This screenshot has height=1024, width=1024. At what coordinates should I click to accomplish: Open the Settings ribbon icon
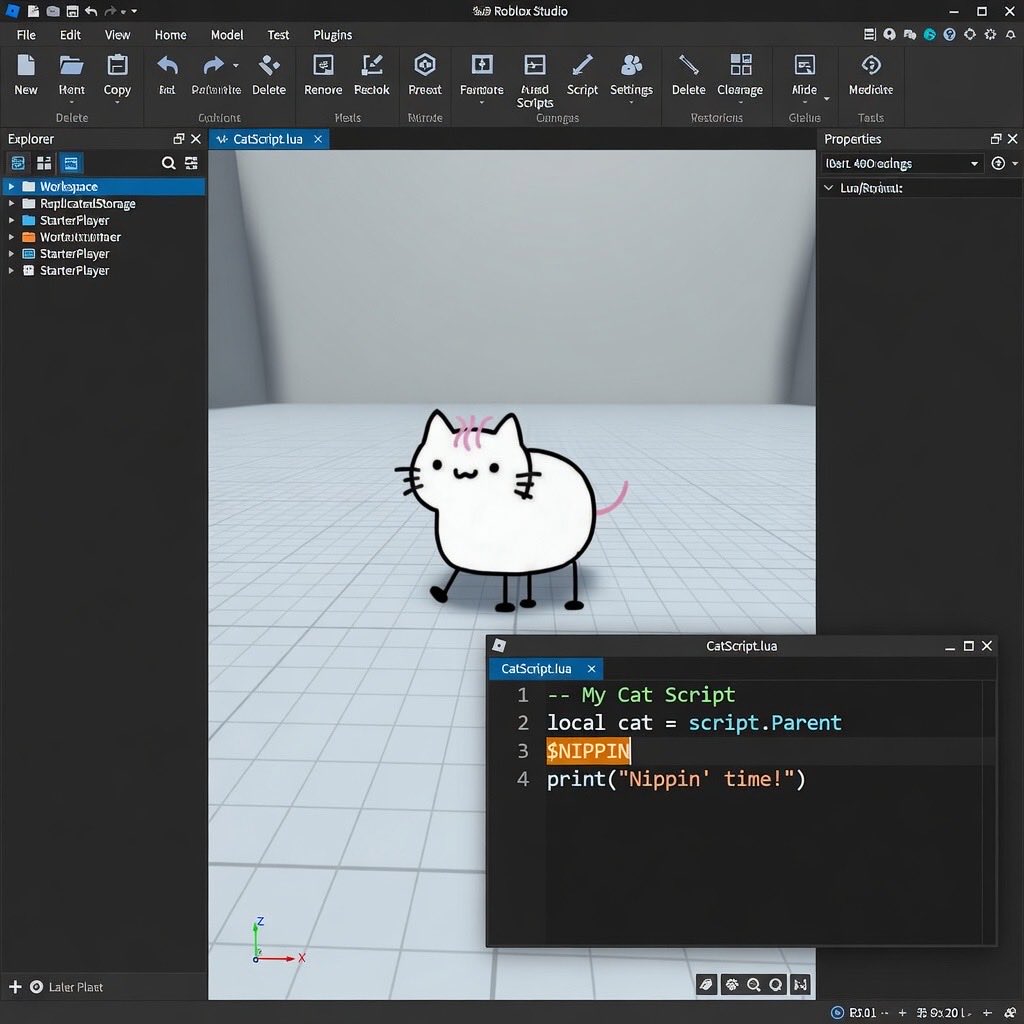click(632, 65)
